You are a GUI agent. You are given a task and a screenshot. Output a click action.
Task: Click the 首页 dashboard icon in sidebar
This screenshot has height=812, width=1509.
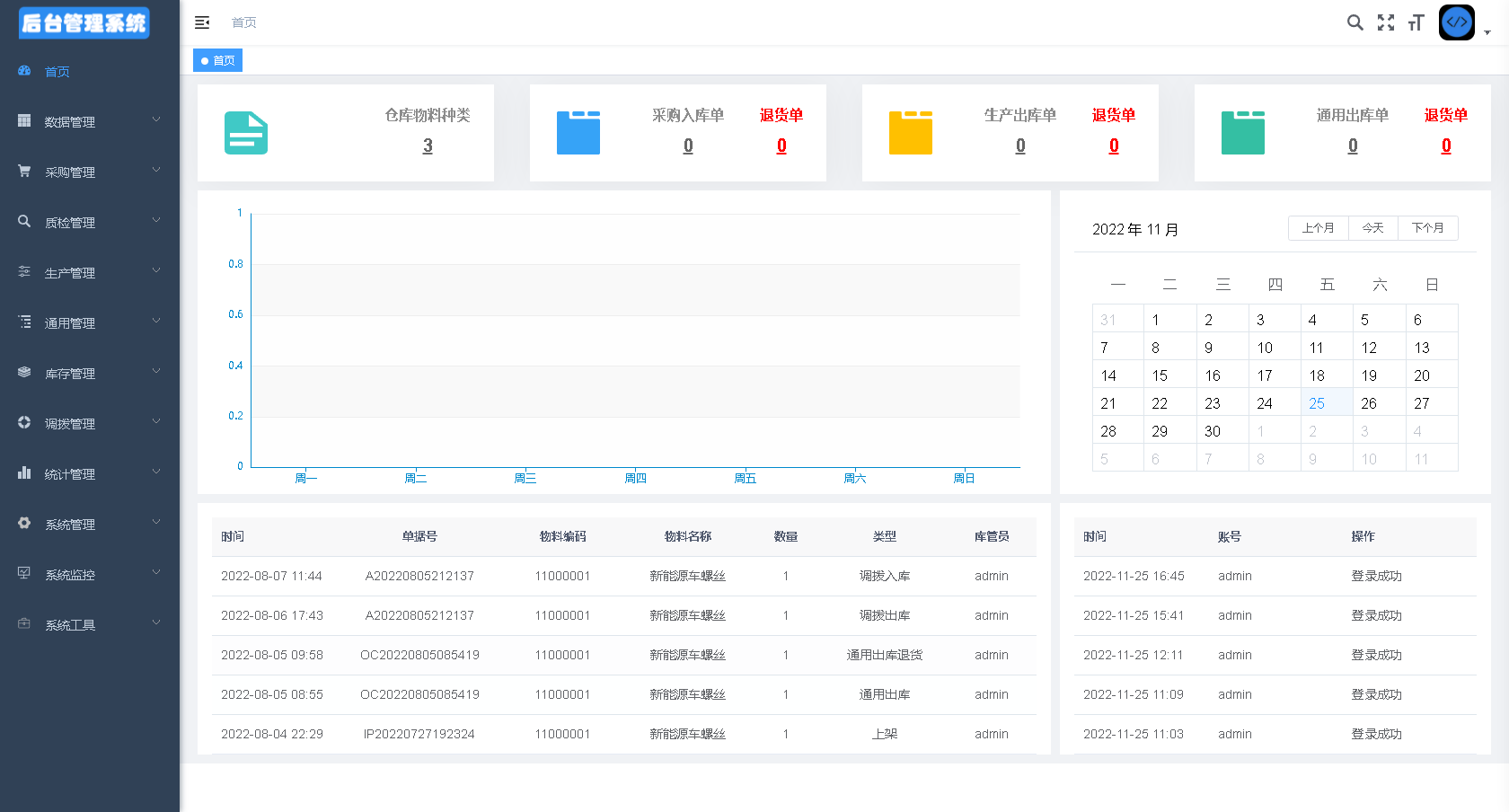click(24, 71)
